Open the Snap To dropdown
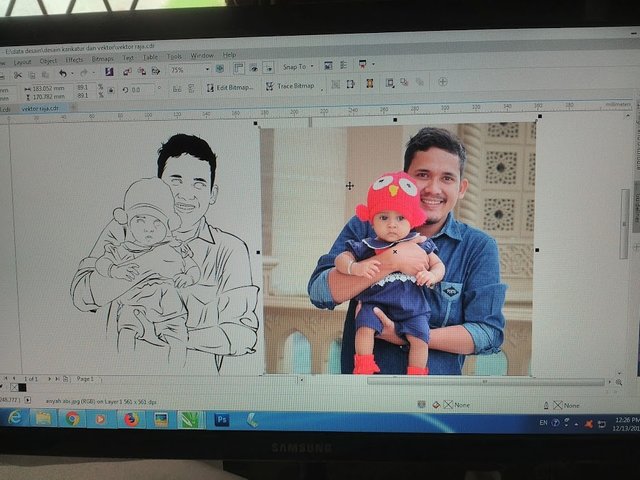The image size is (640, 480). click(x=298, y=67)
